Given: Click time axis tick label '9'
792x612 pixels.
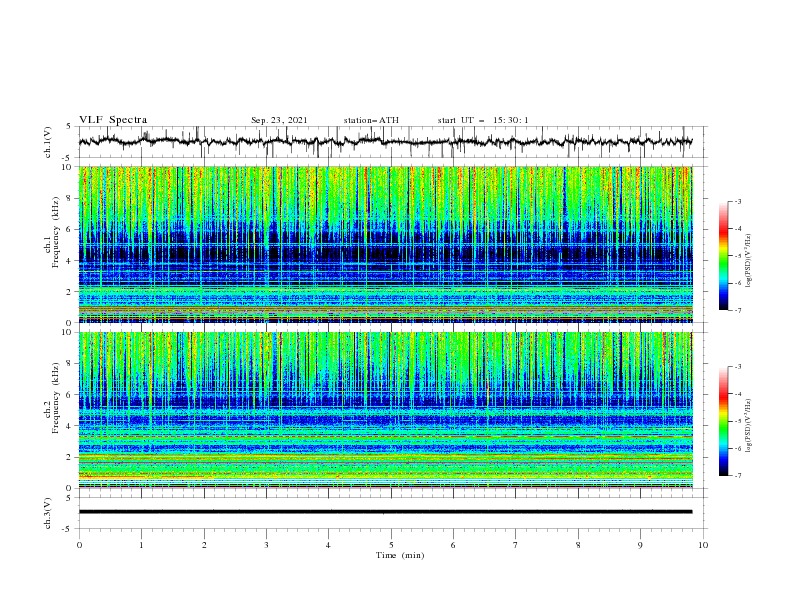Looking at the screenshot, I should [640, 545].
